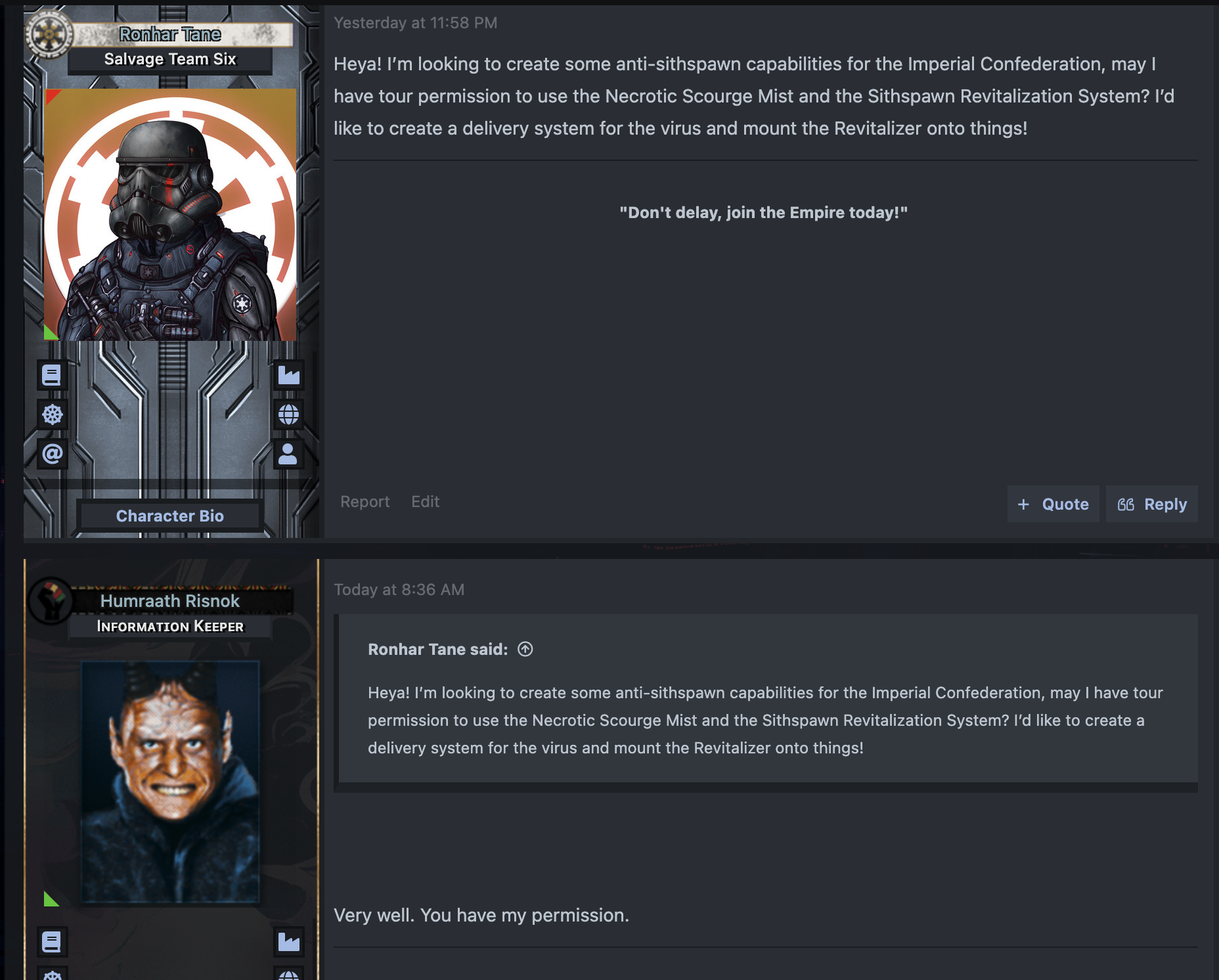This screenshot has height=980, width=1219.
Task: Open Humraath Risnok's factory icon
Action: point(288,941)
